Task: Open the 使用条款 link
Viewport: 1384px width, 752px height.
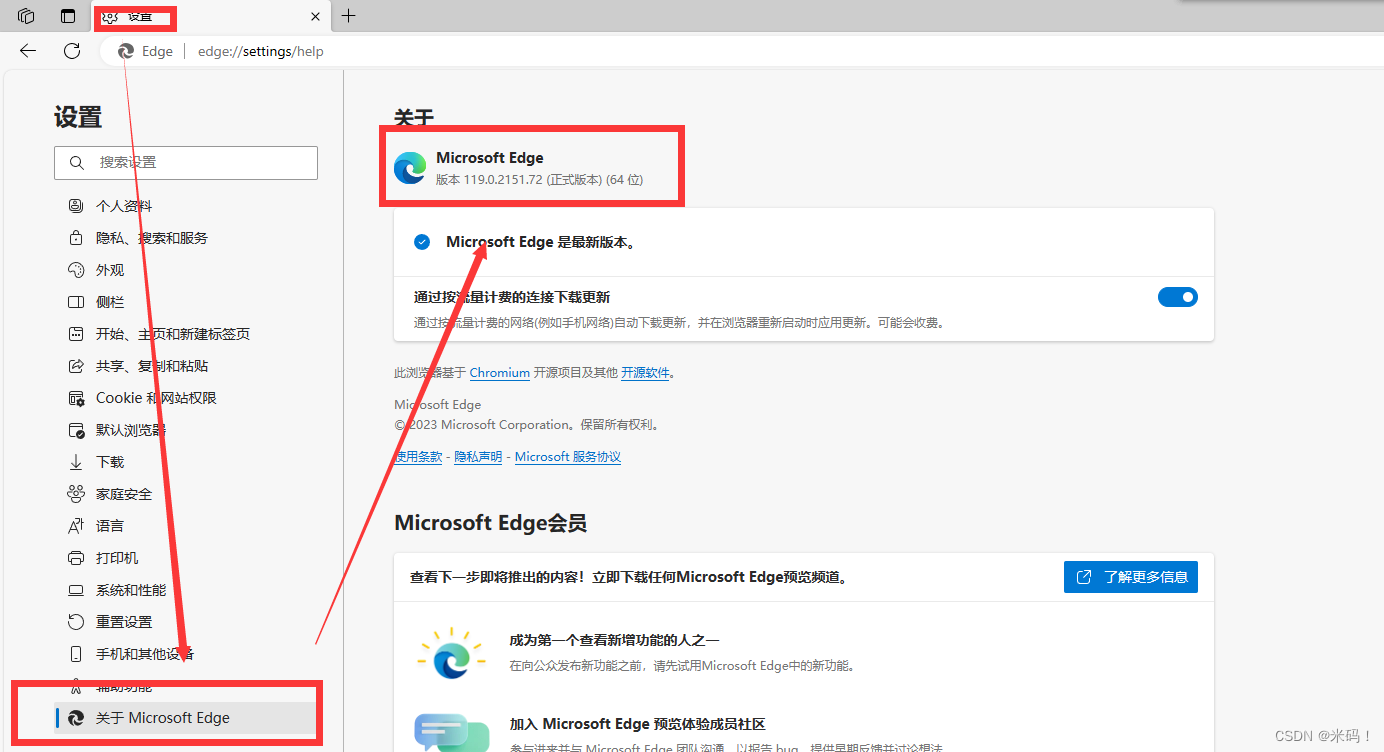Action: pyautogui.click(x=418, y=457)
